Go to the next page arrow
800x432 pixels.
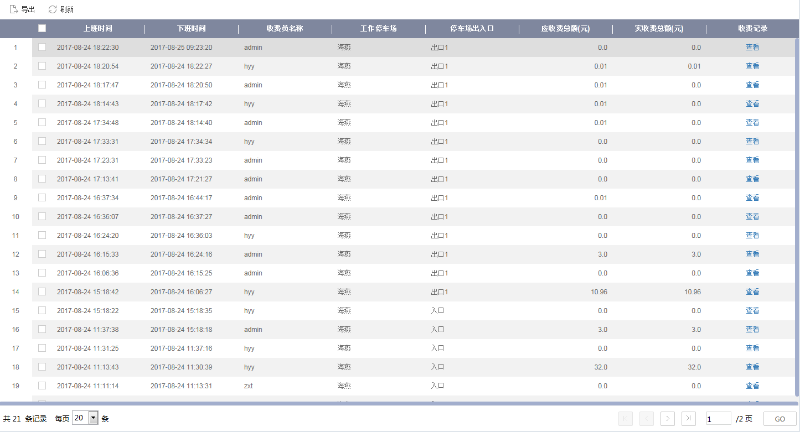[x=667, y=418]
